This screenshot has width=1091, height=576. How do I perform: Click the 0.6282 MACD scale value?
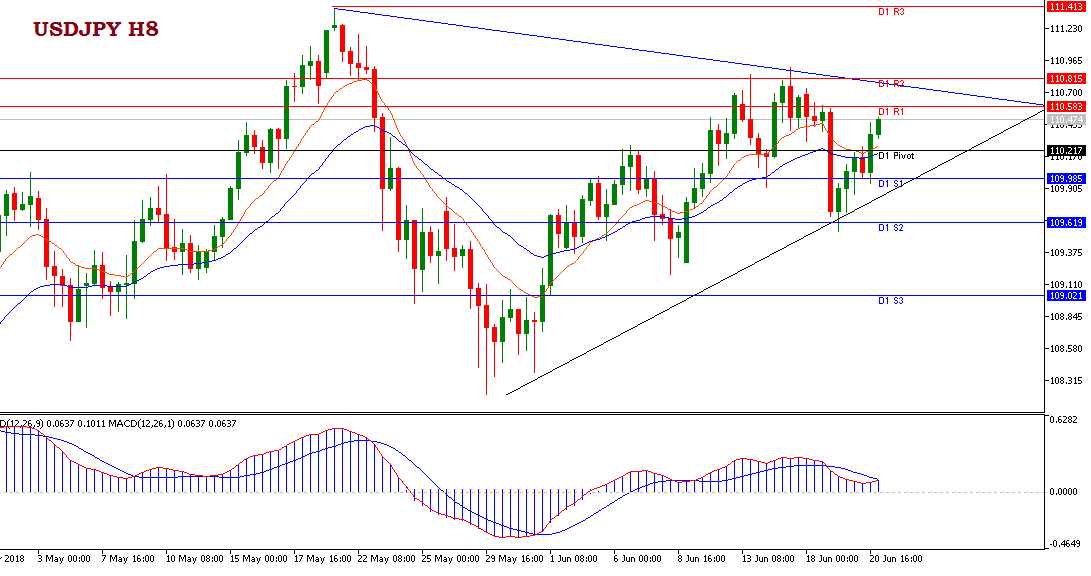coord(1064,419)
